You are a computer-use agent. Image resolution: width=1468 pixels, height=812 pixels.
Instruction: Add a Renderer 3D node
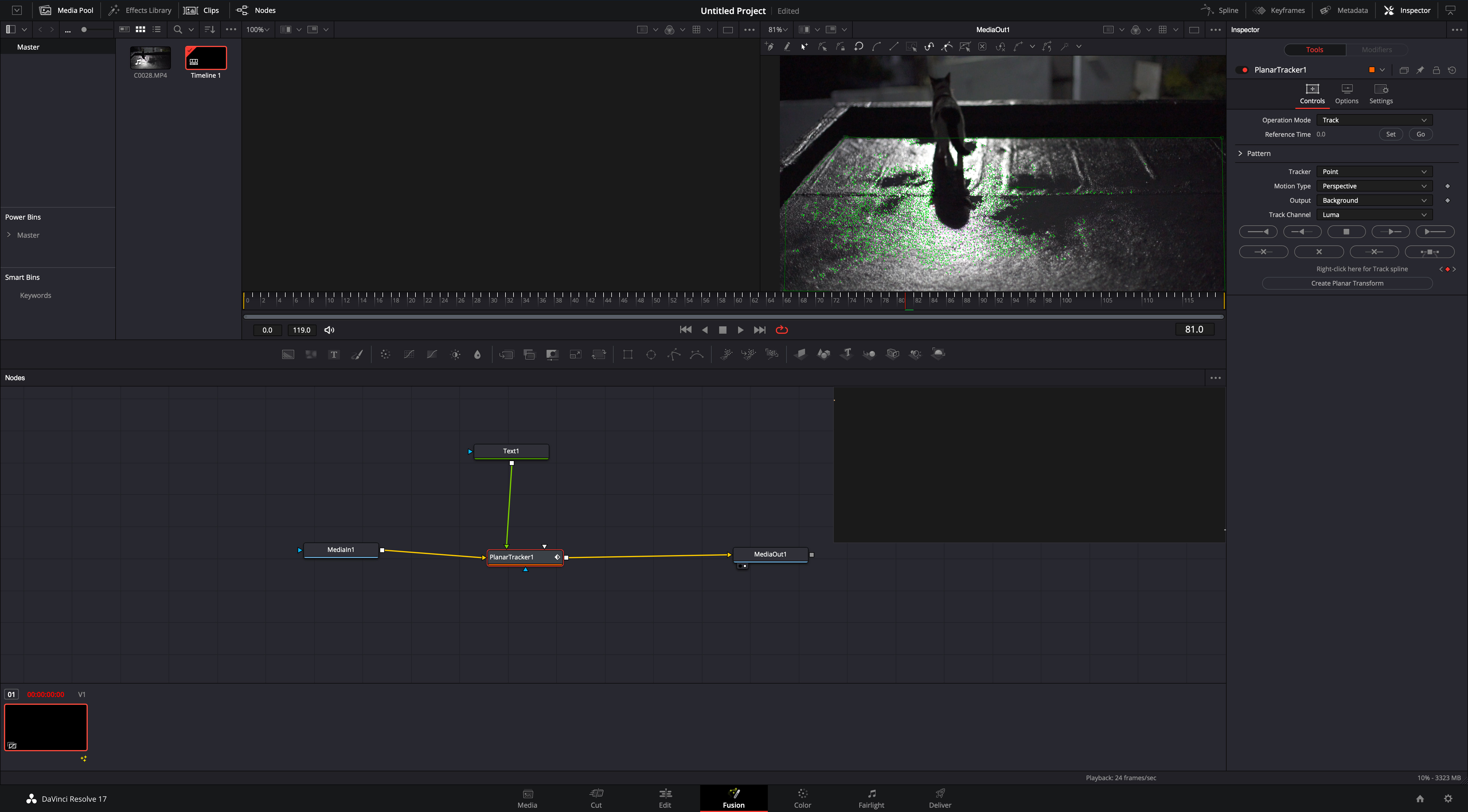coord(938,354)
